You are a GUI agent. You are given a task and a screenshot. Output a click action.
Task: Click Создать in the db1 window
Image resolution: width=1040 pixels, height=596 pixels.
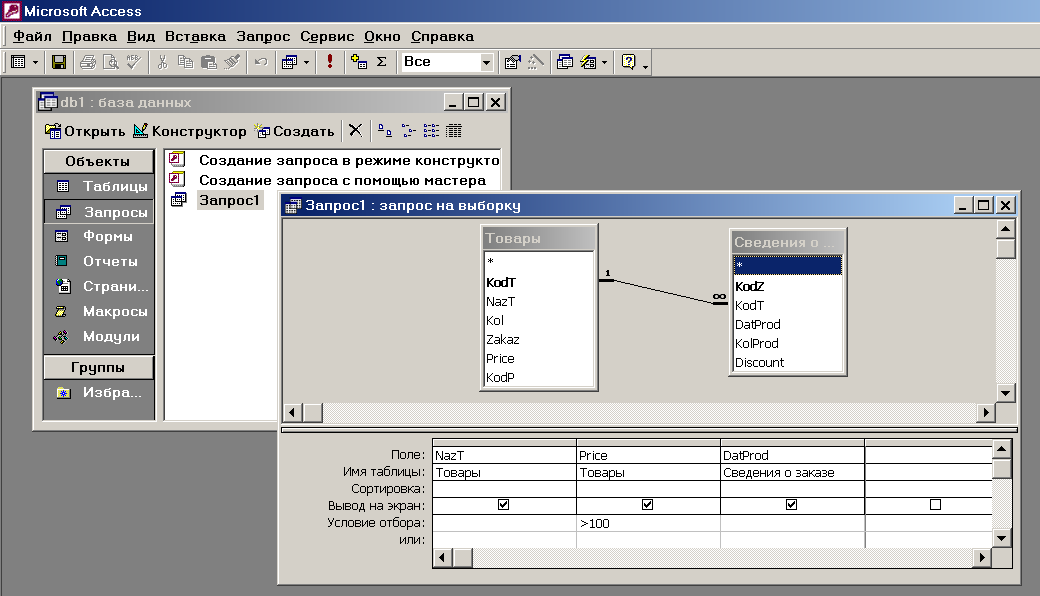click(x=295, y=131)
